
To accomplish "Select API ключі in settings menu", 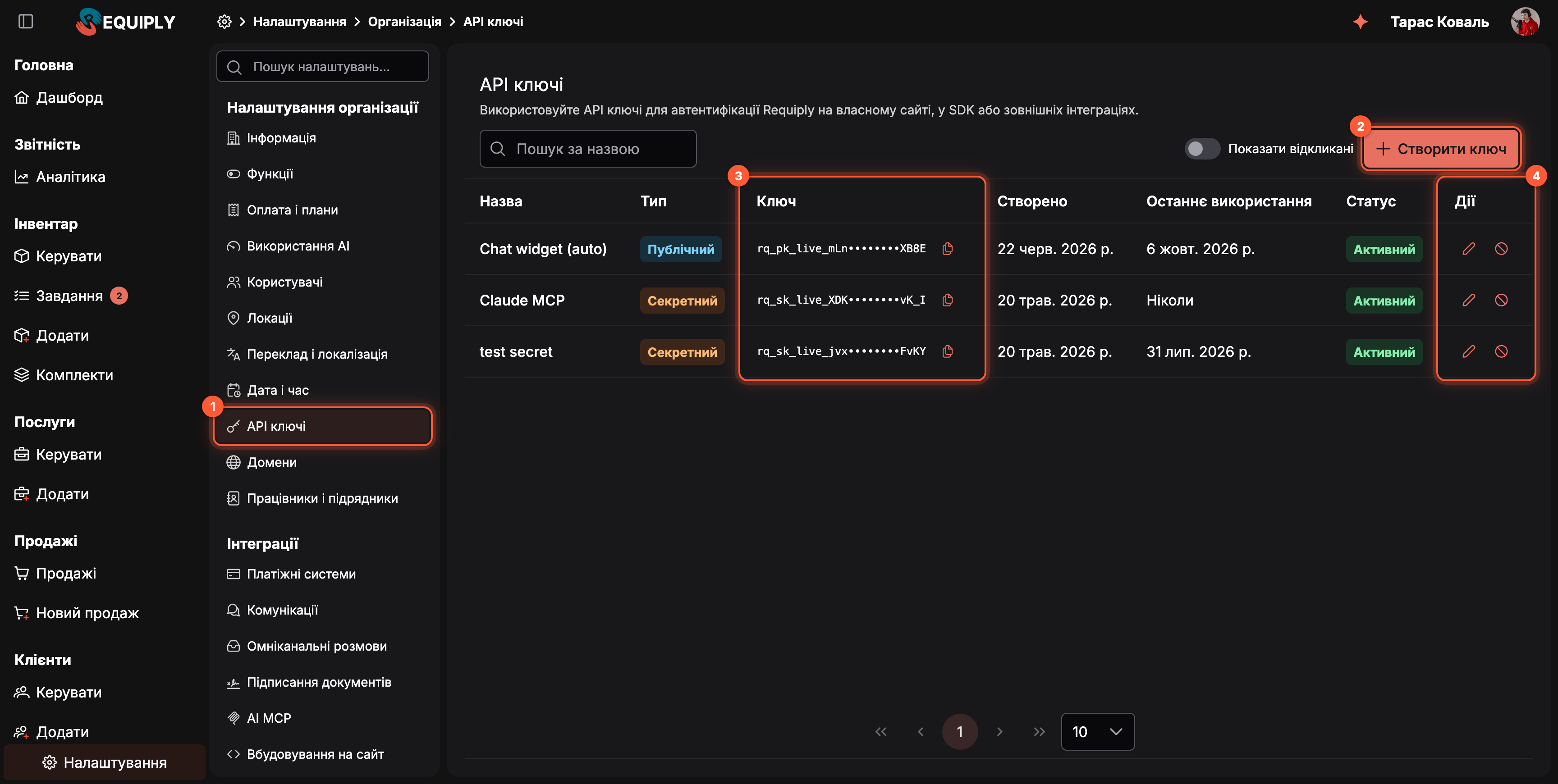I will [322, 426].
